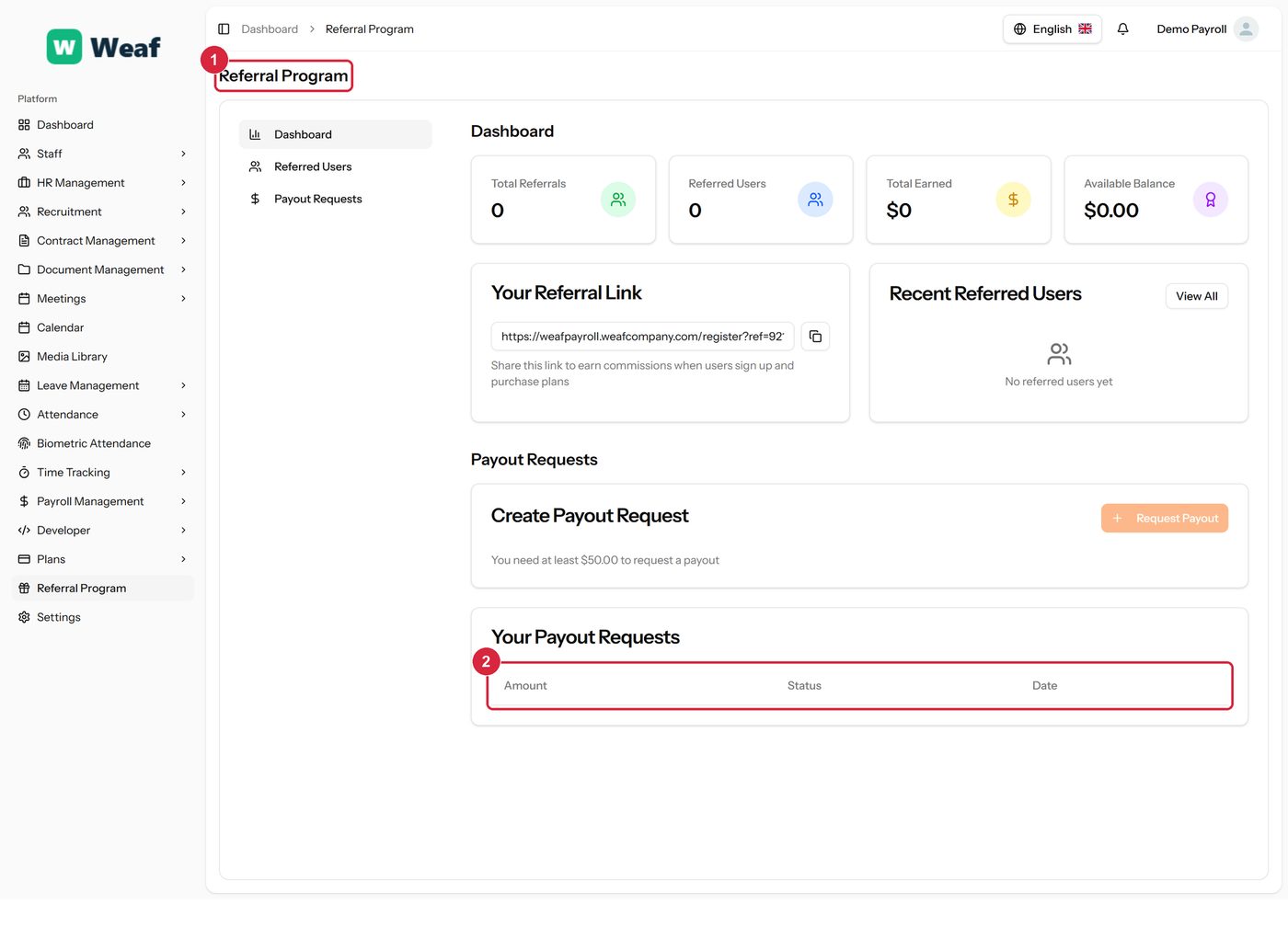This screenshot has width=1288, height=938.
Task: Open Biometric Attendance in sidebar
Action: [x=103, y=443]
